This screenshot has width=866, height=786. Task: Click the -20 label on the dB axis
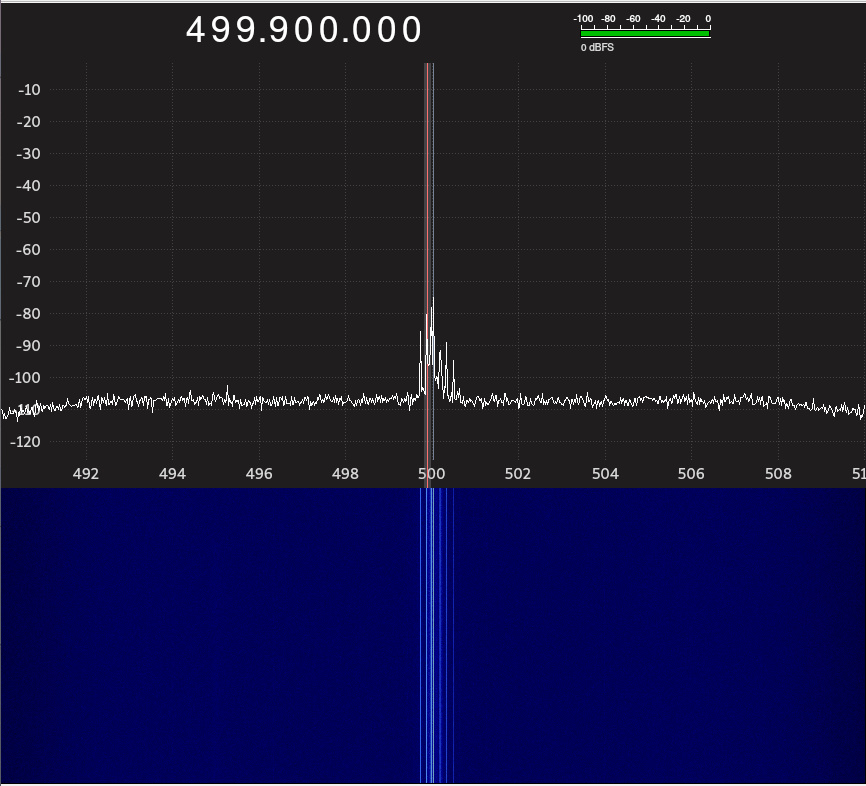[29, 122]
